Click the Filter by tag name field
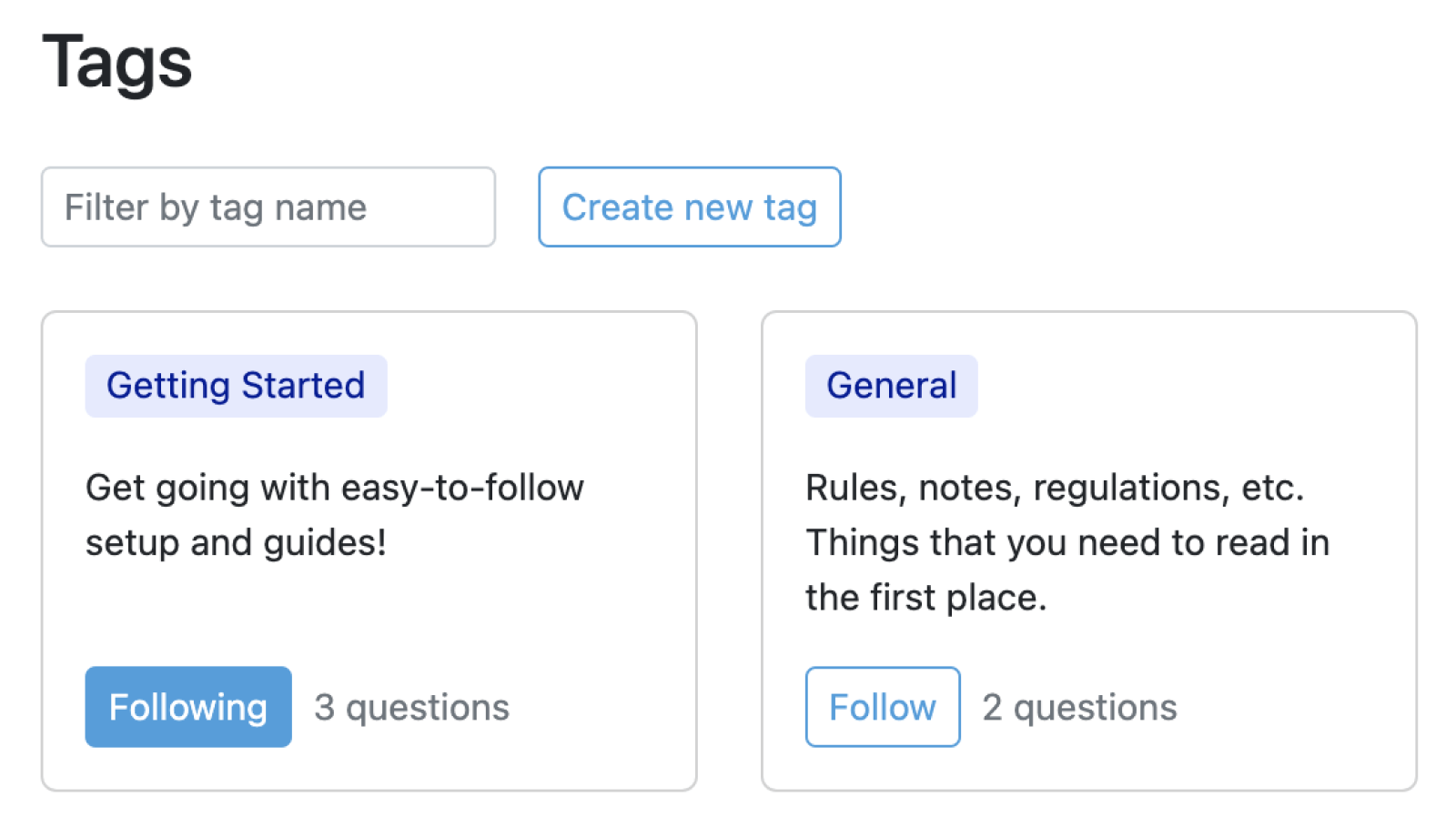This screenshot has width=1456, height=817. click(268, 207)
